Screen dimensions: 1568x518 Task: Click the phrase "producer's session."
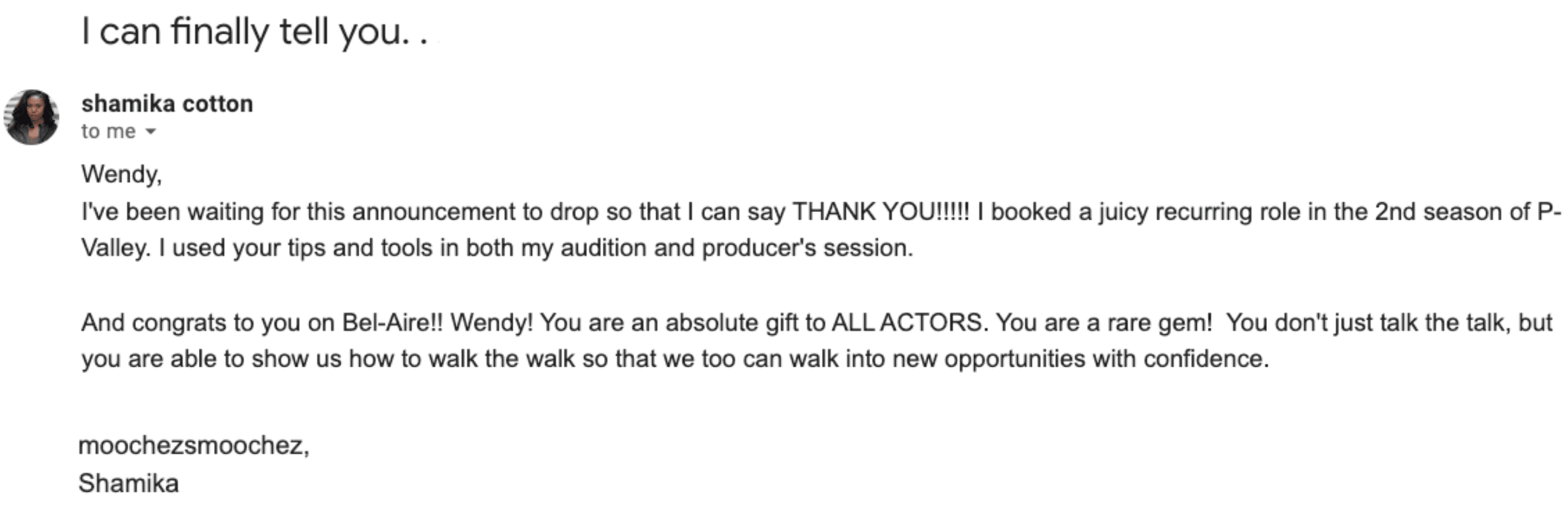807,248
